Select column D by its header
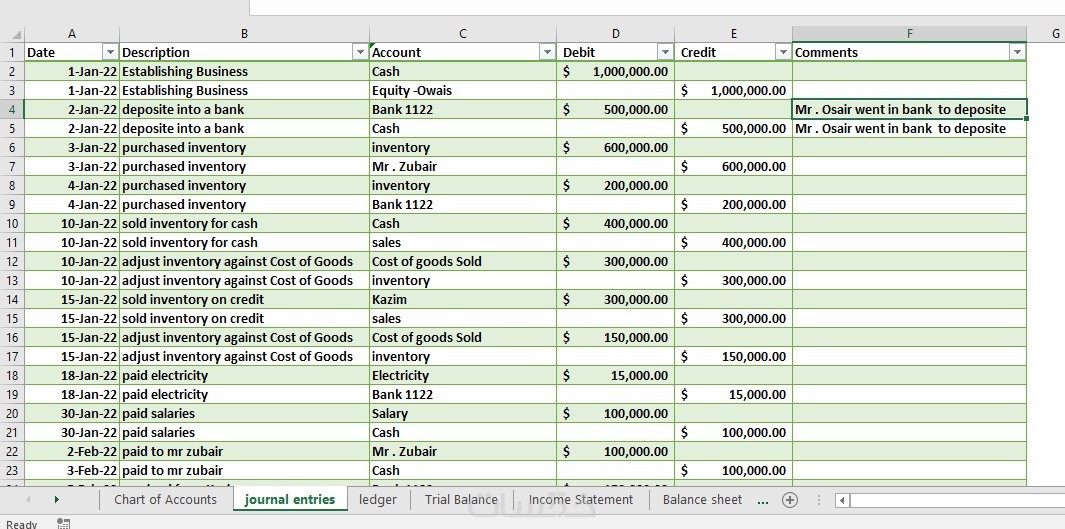The image size is (1065, 529). click(615, 34)
